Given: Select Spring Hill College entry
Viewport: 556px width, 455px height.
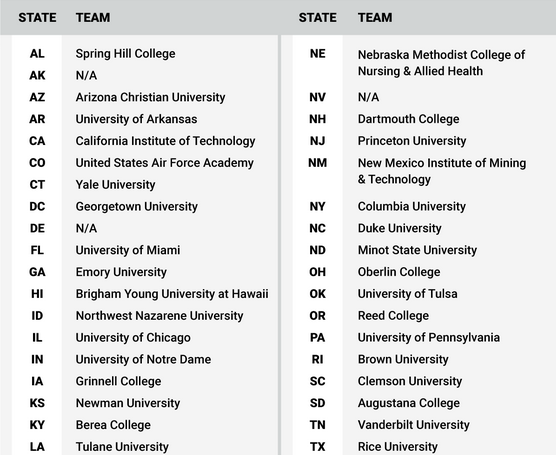Looking at the screenshot, I should coord(125,54).
